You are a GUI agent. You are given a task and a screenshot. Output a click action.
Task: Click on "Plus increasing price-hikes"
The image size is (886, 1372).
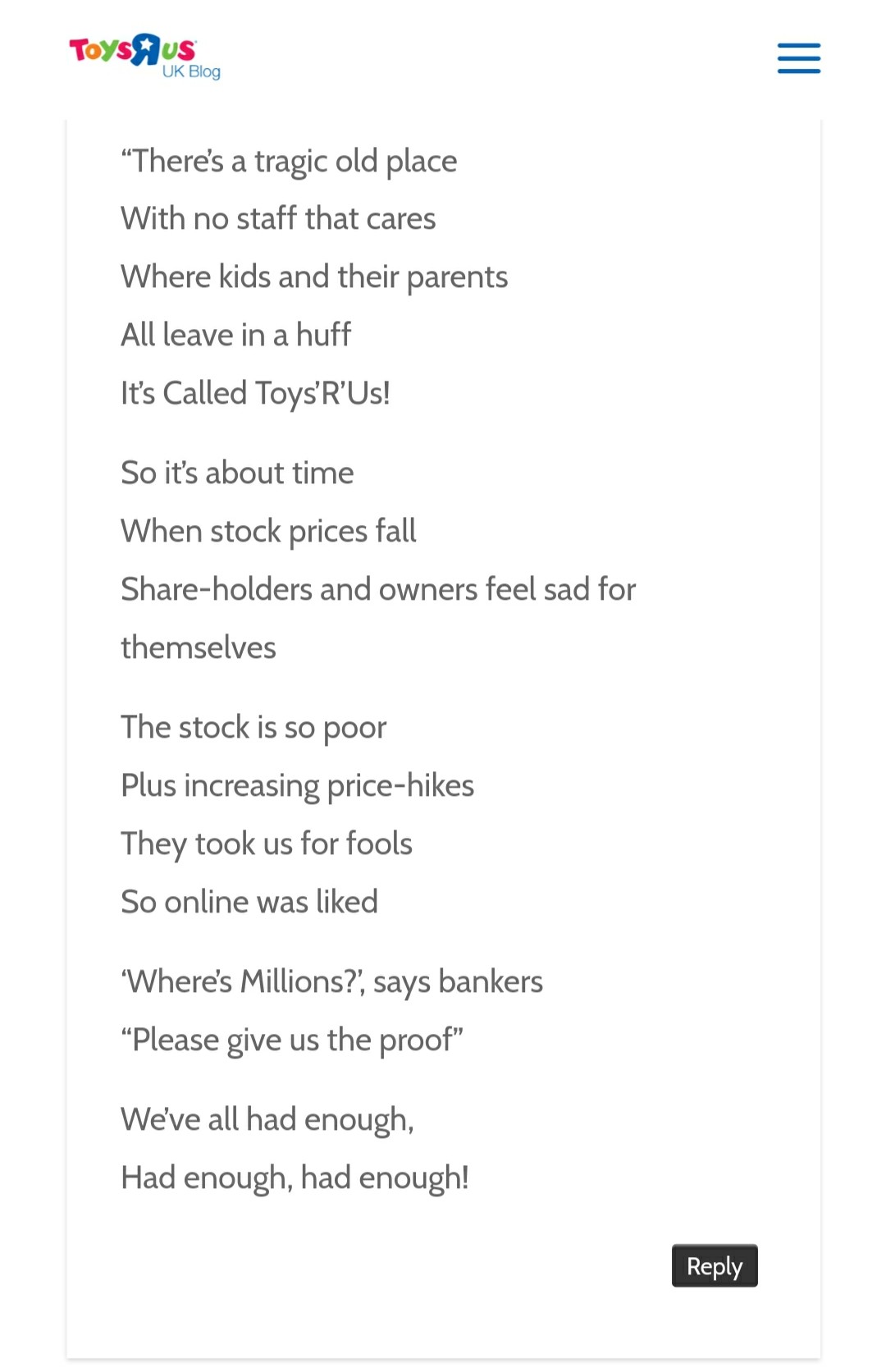(x=297, y=785)
